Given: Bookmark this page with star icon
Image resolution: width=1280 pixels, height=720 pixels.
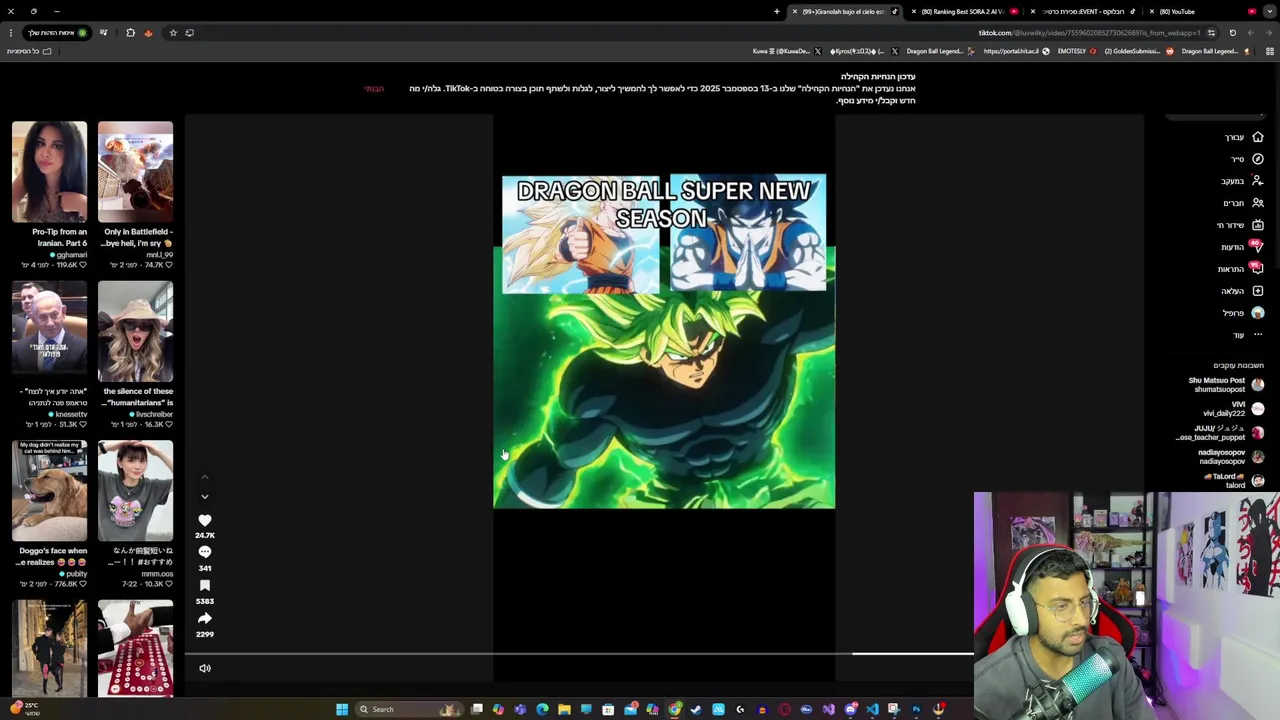Looking at the screenshot, I should pyautogui.click(x=173, y=33).
